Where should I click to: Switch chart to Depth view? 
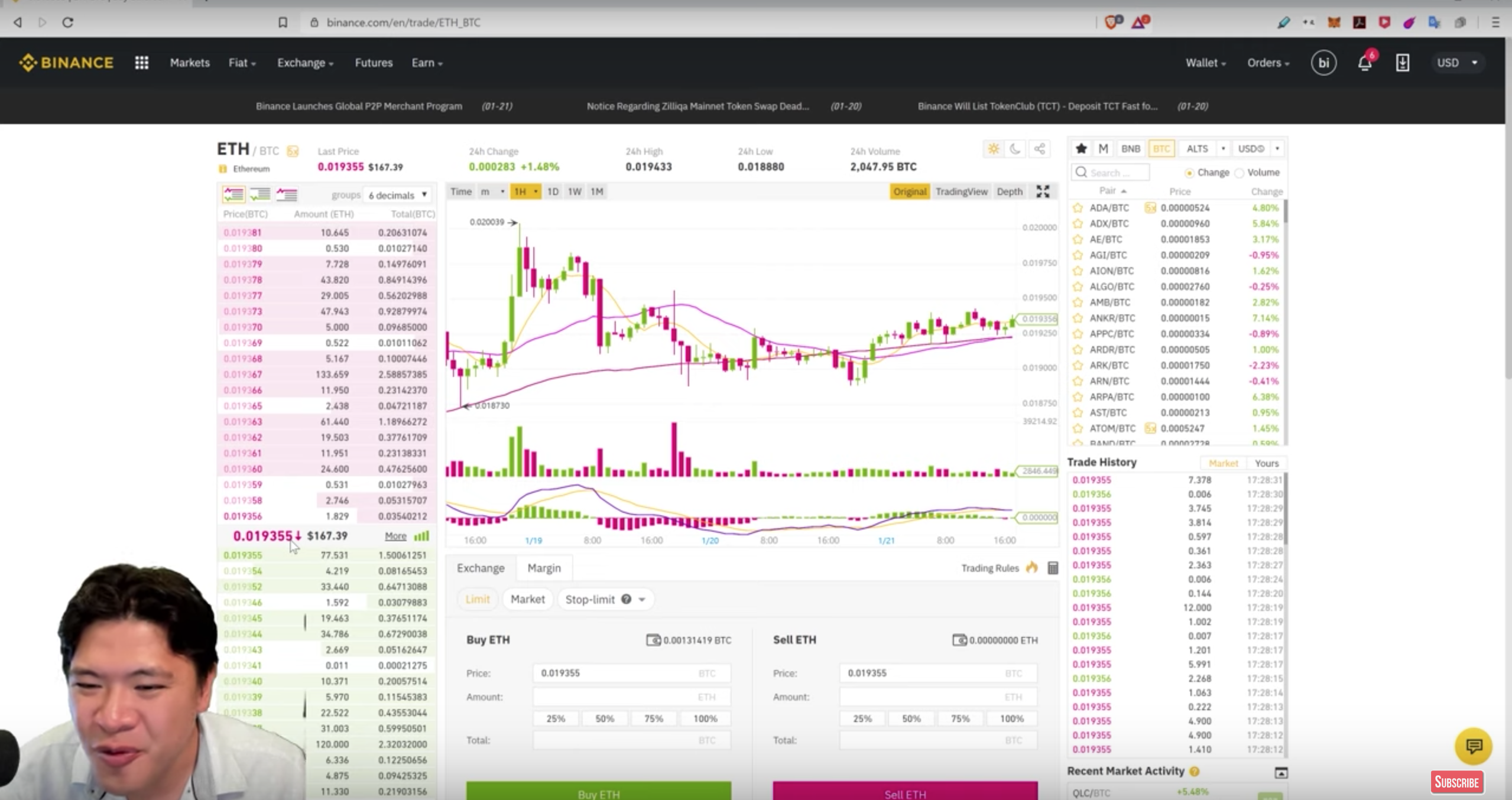1009,191
